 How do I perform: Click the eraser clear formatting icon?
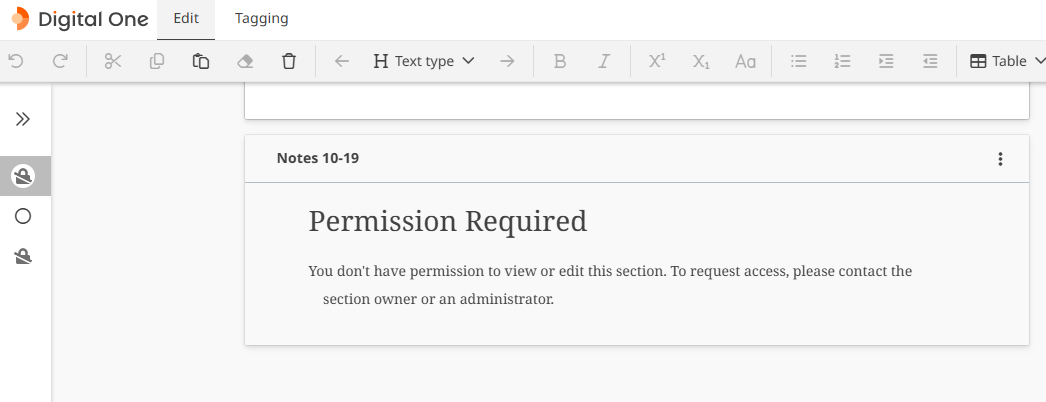pyautogui.click(x=245, y=61)
